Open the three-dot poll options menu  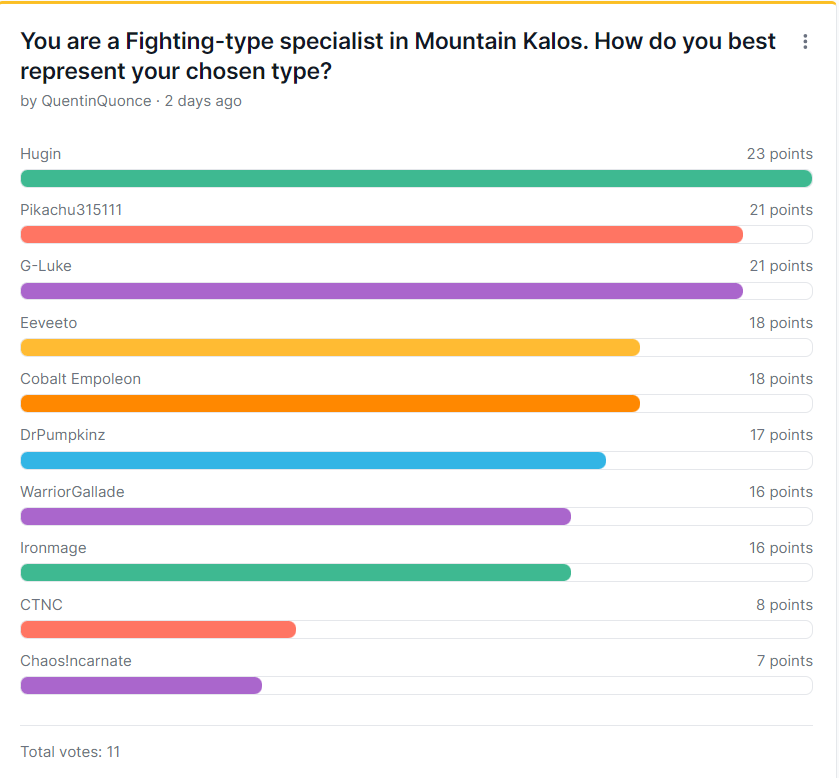805,42
